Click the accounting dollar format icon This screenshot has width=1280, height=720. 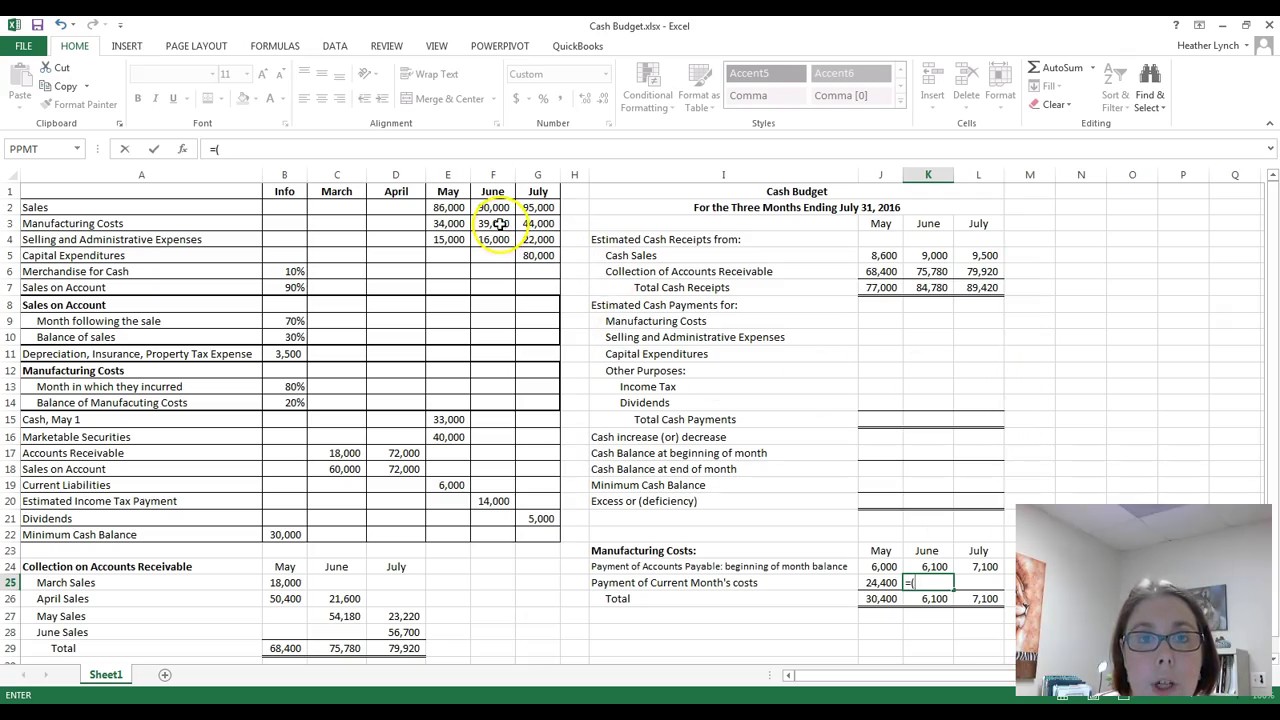[x=516, y=98]
